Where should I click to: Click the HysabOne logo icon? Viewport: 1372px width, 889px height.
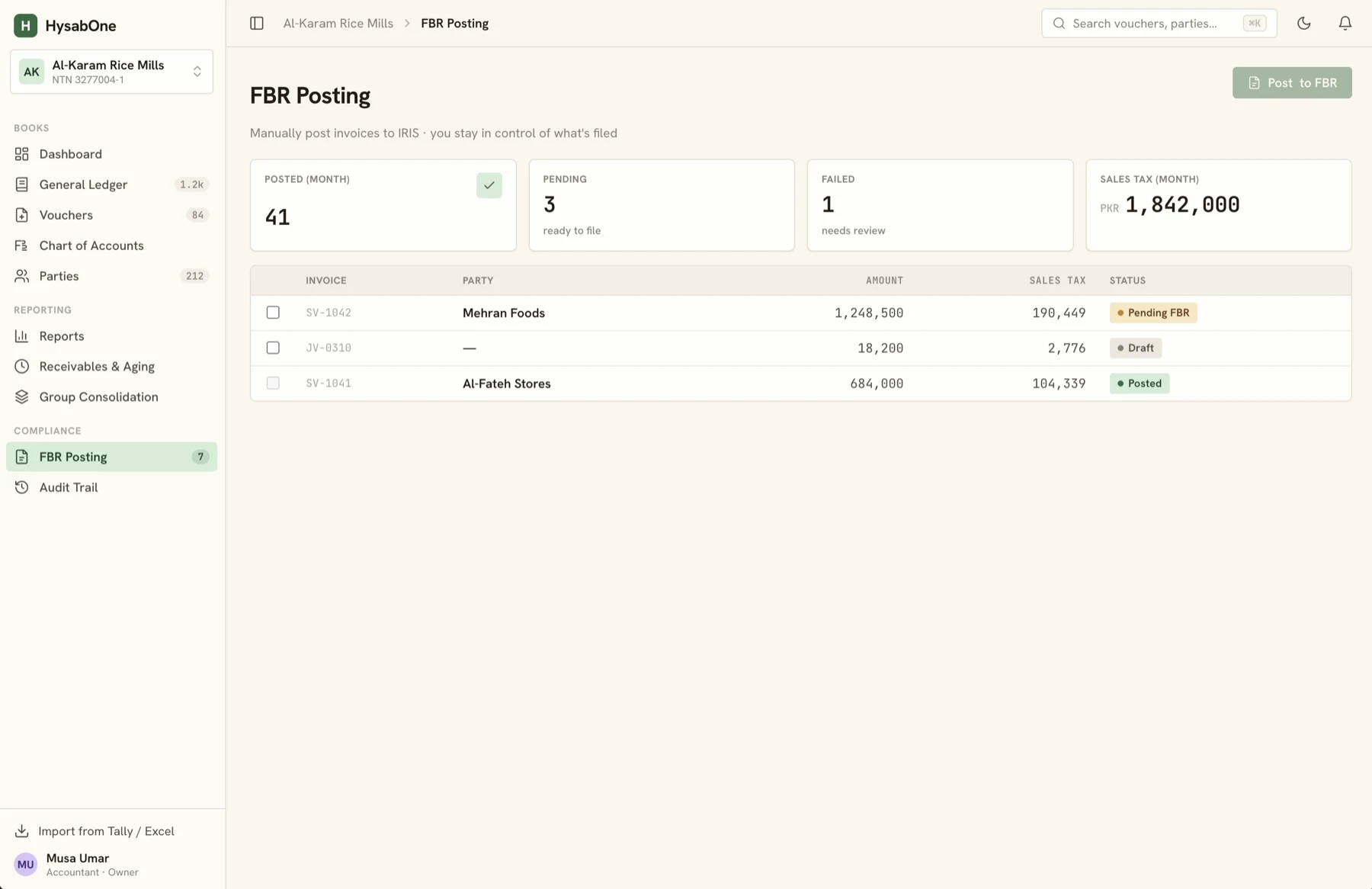pyautogui.click(x=25, y=25)
